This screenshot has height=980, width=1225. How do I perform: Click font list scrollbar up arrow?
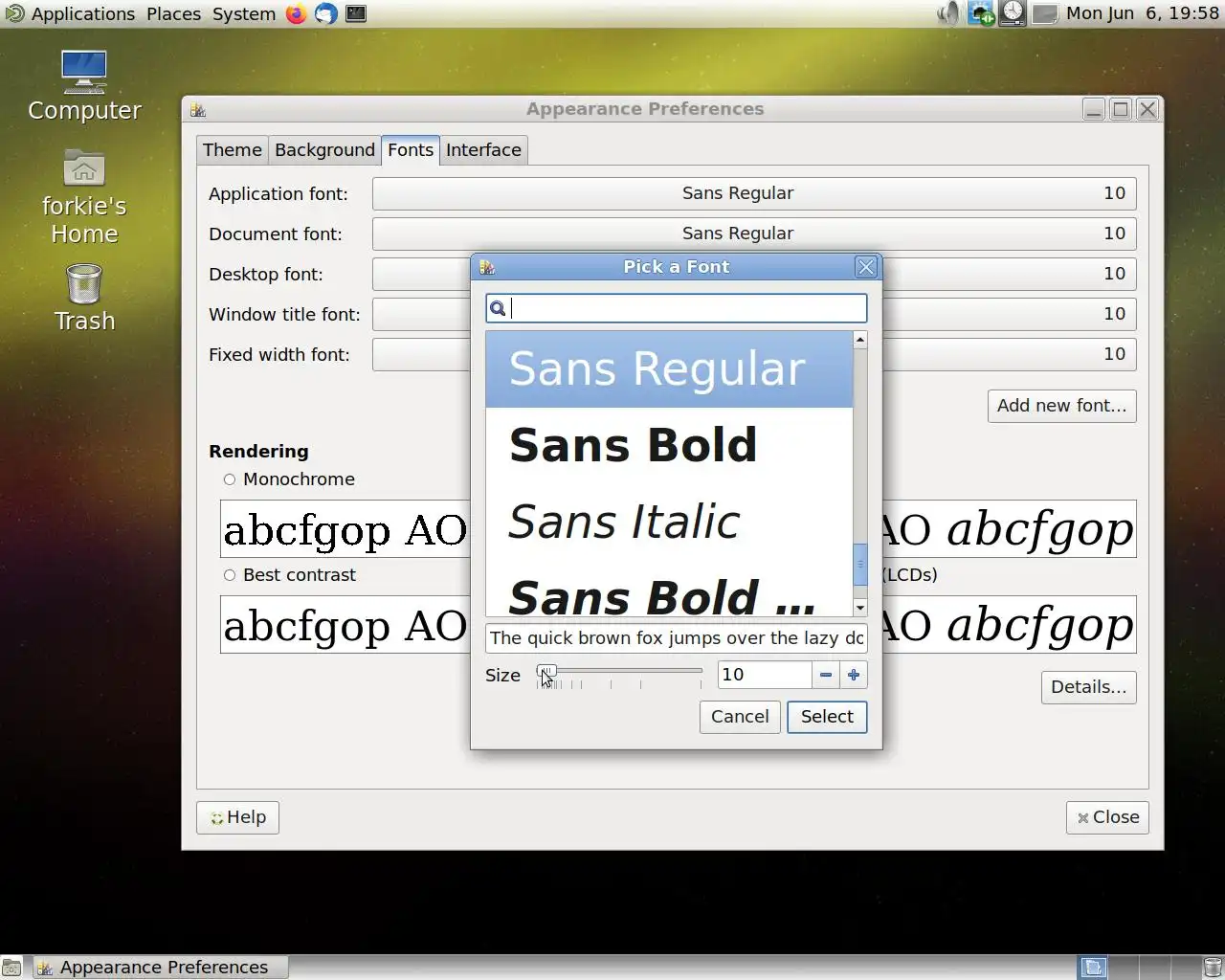[859, 340]
